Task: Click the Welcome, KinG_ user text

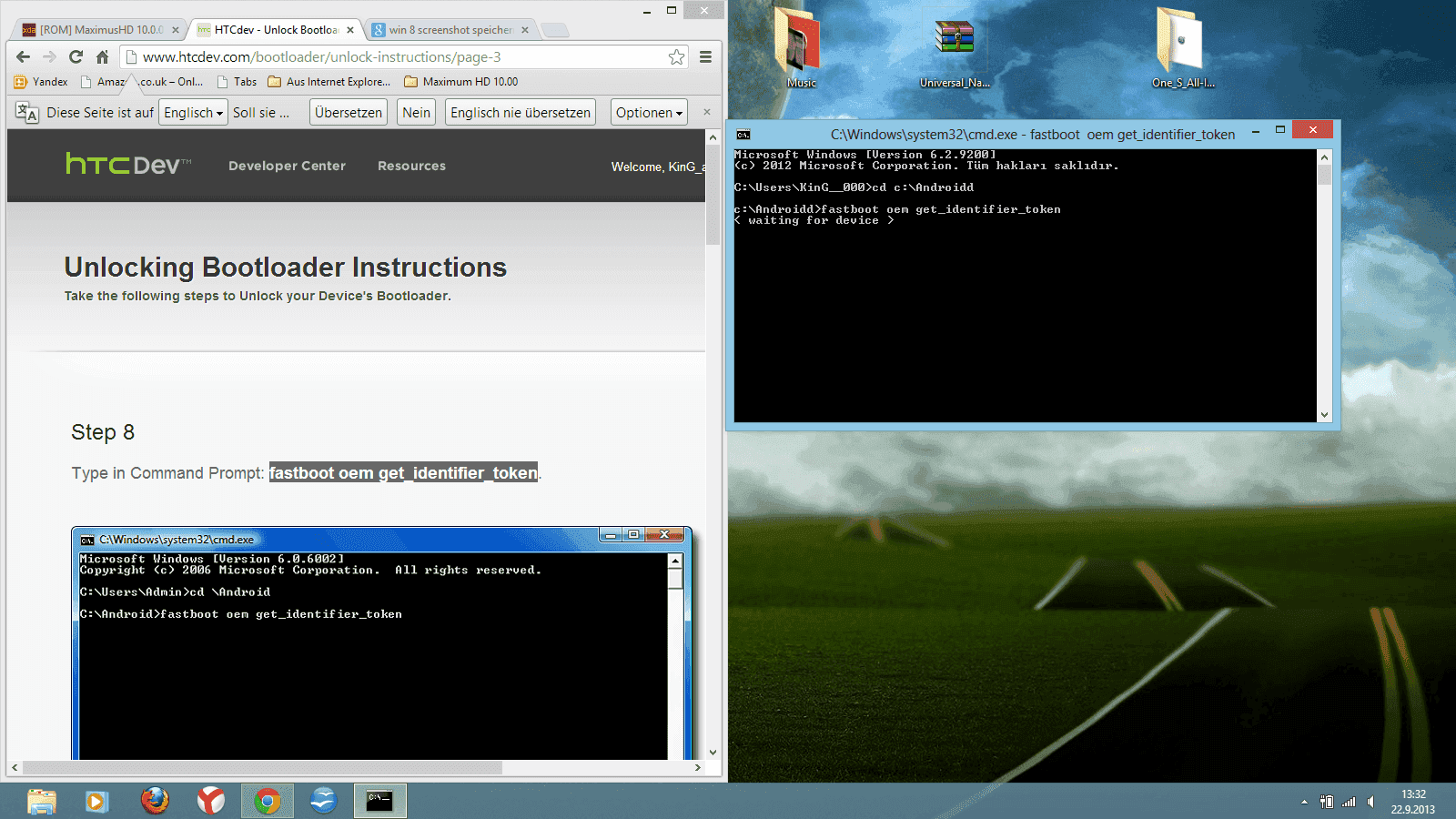Action: click(658, 167)
